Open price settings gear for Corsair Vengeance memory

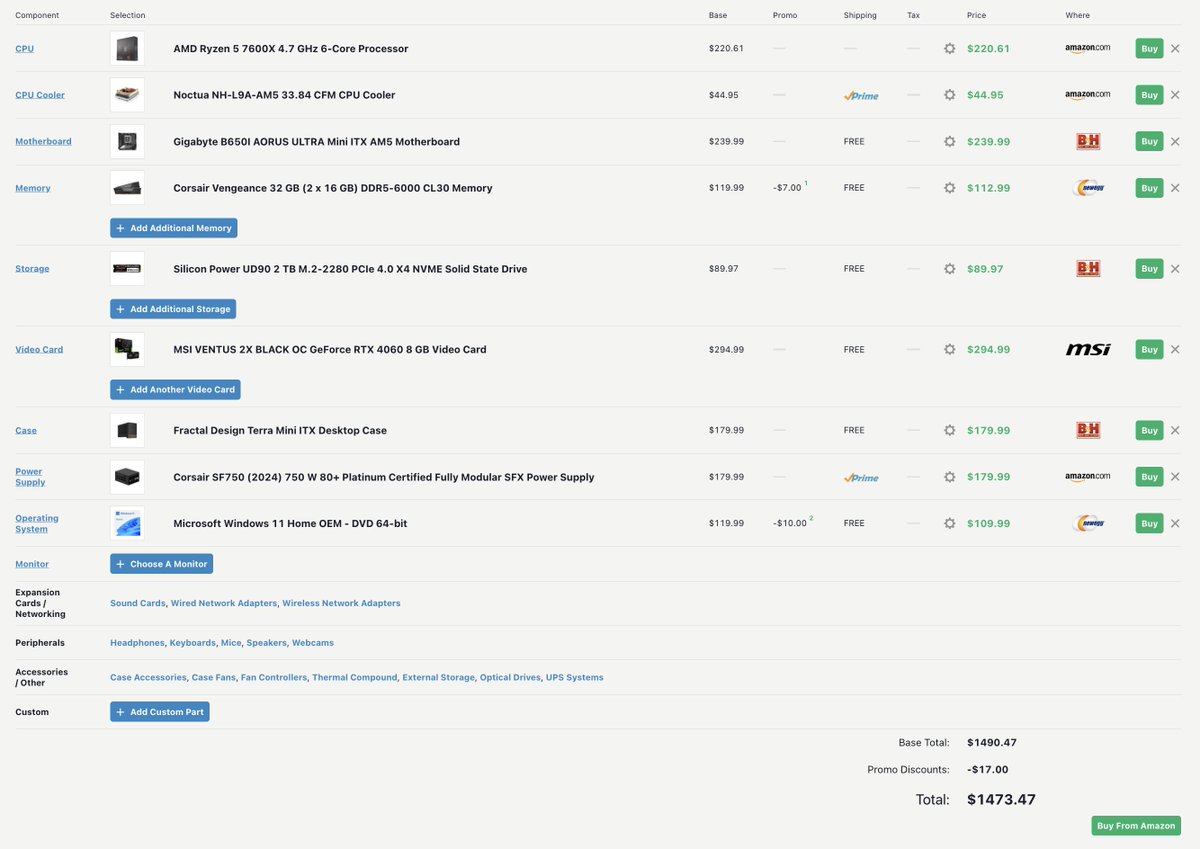pos(949,188)
